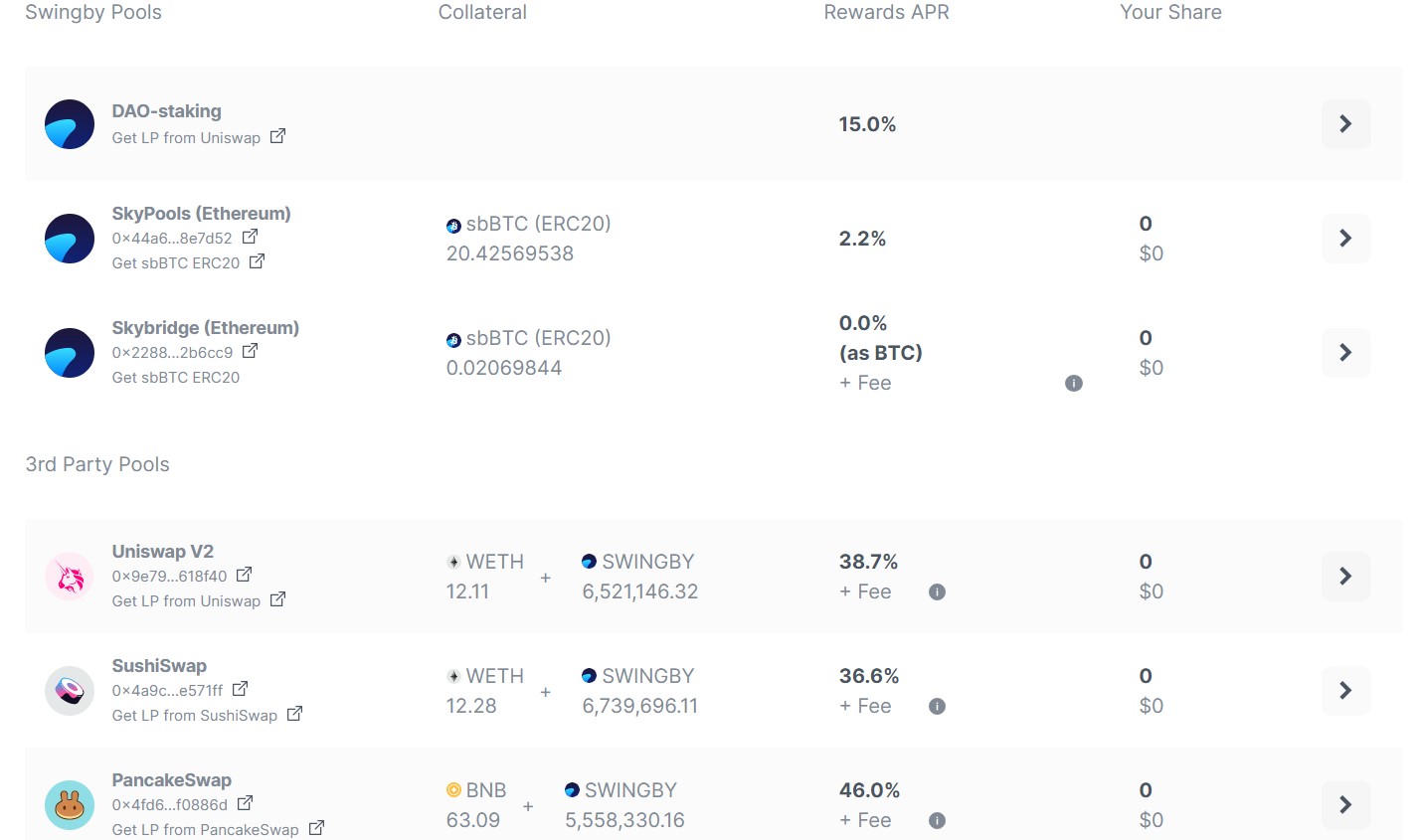This screenshot has width=1419, height=840.
Task: Click the DAO-staking Swingby logo
Action: [70, 124]
